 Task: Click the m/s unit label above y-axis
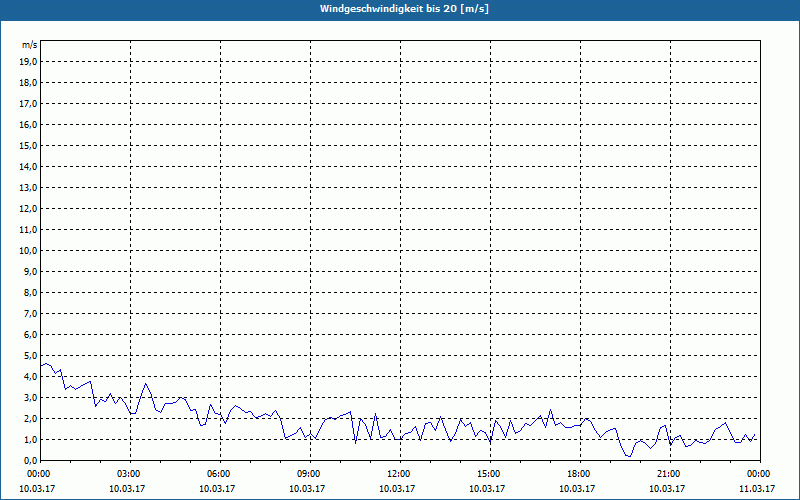click(x=29, y=45)
